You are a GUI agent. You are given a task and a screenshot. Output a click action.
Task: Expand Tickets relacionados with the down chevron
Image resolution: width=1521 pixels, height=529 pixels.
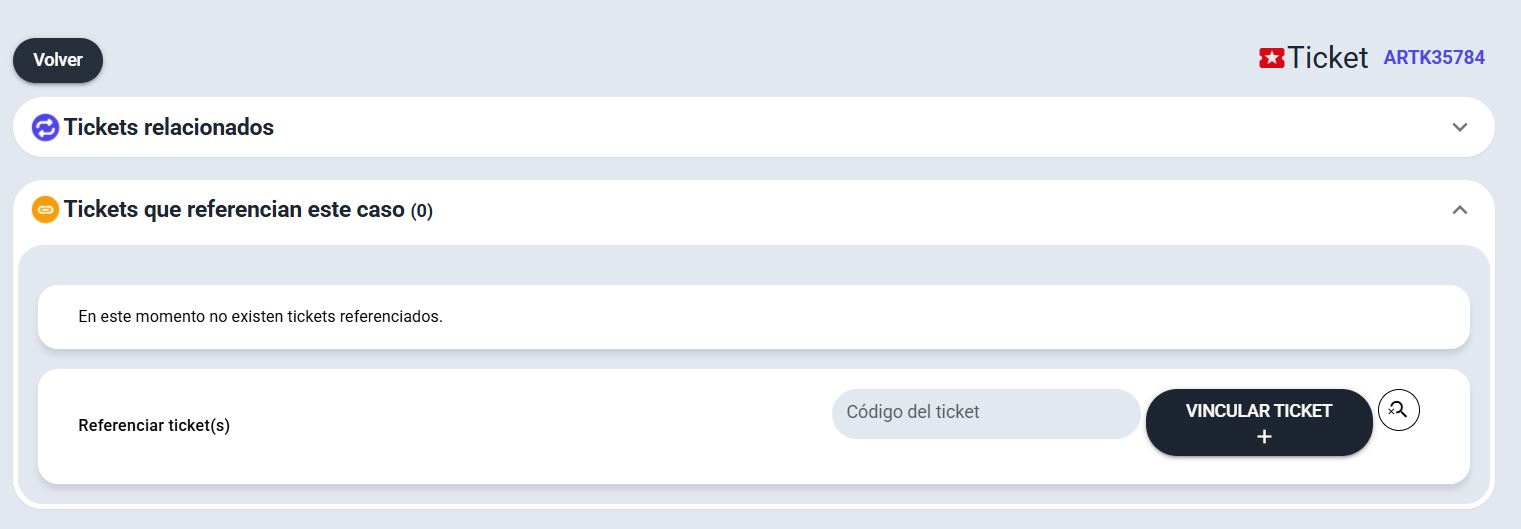1459,128
